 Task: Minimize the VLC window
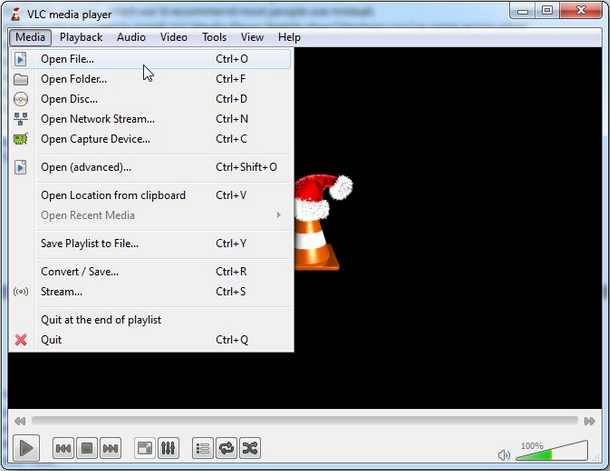tap(523, 11)
